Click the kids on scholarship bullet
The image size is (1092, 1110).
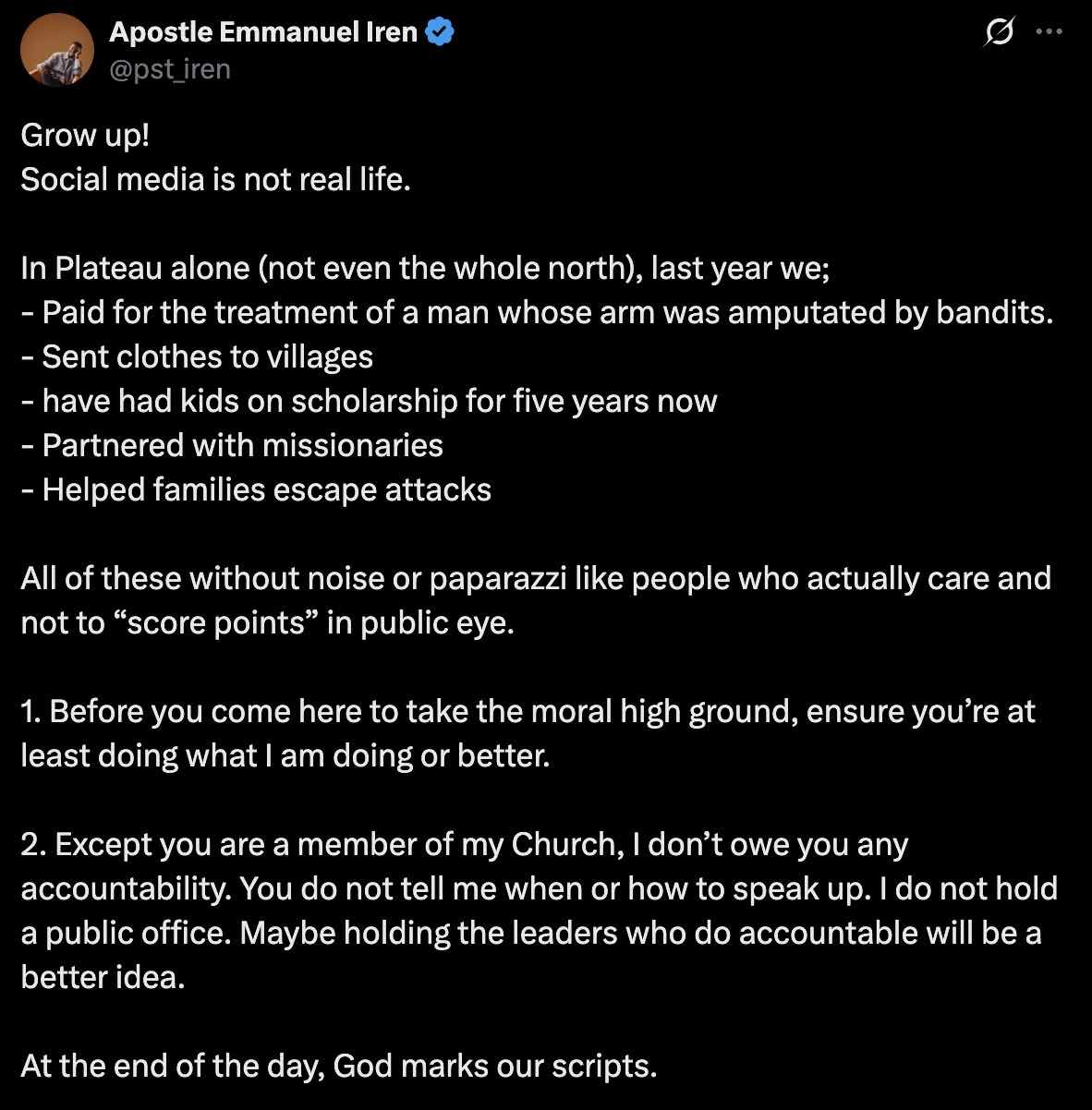click(x=369, y=401)
